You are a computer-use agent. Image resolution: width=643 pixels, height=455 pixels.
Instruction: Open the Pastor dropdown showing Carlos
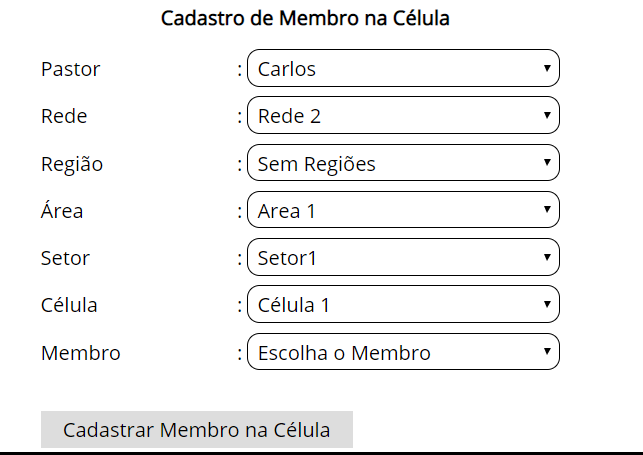tap(402, 69)
